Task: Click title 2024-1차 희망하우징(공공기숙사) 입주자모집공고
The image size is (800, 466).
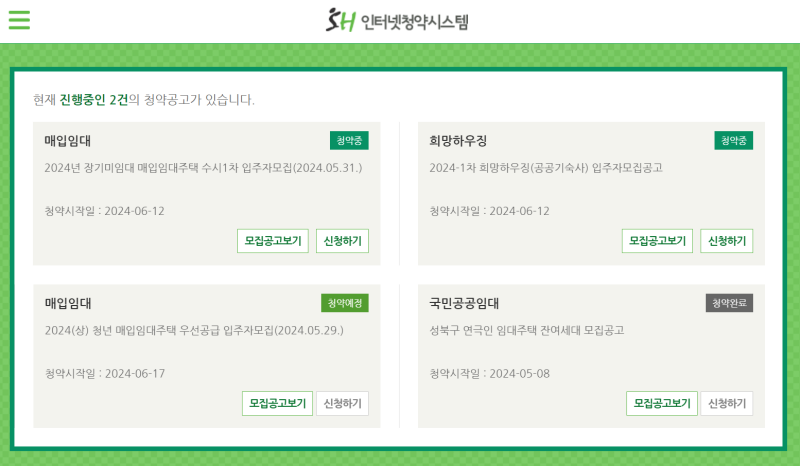Action: [546, 168]
